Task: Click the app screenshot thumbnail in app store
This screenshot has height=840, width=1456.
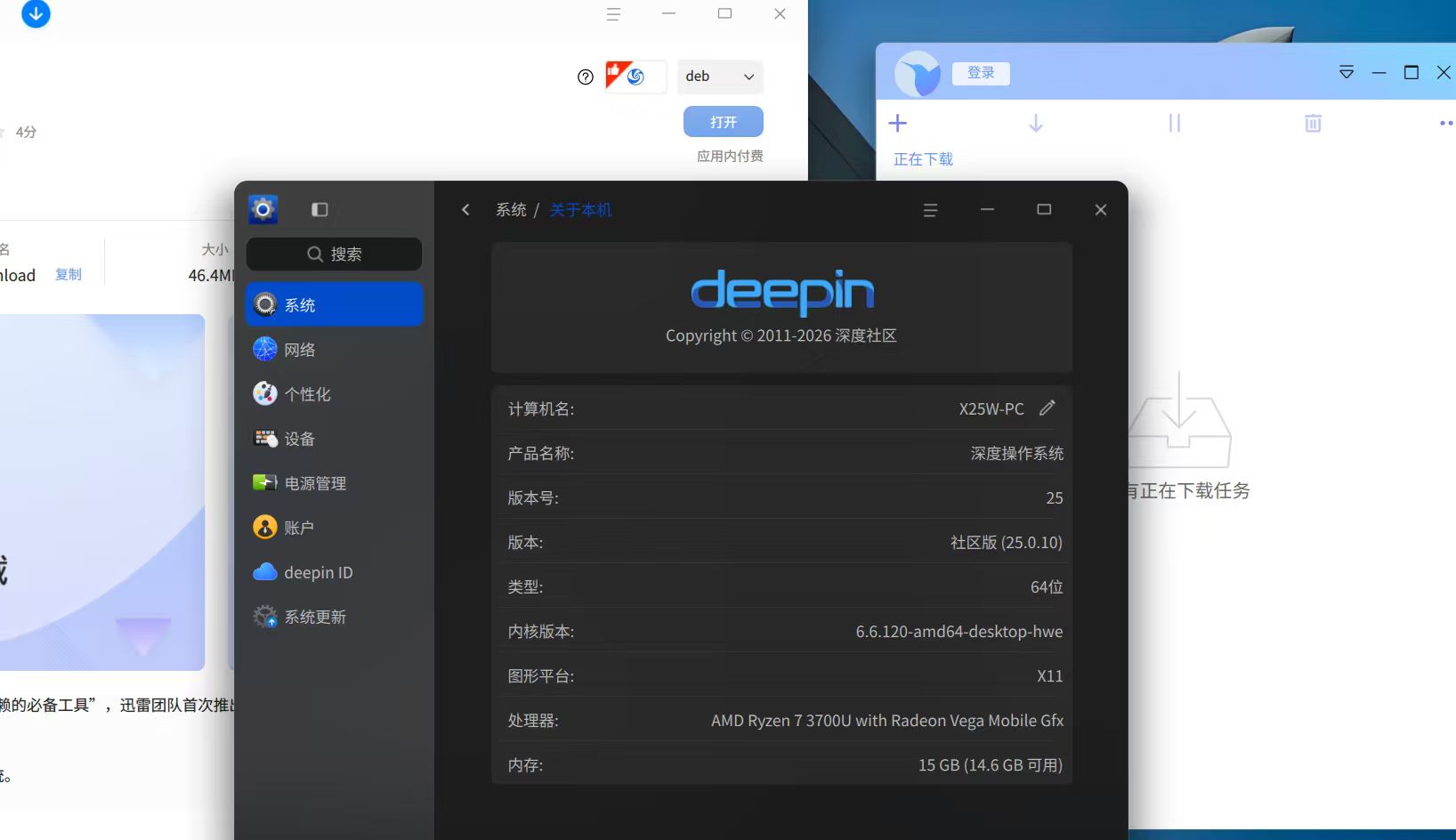Action: pos(102,492)
